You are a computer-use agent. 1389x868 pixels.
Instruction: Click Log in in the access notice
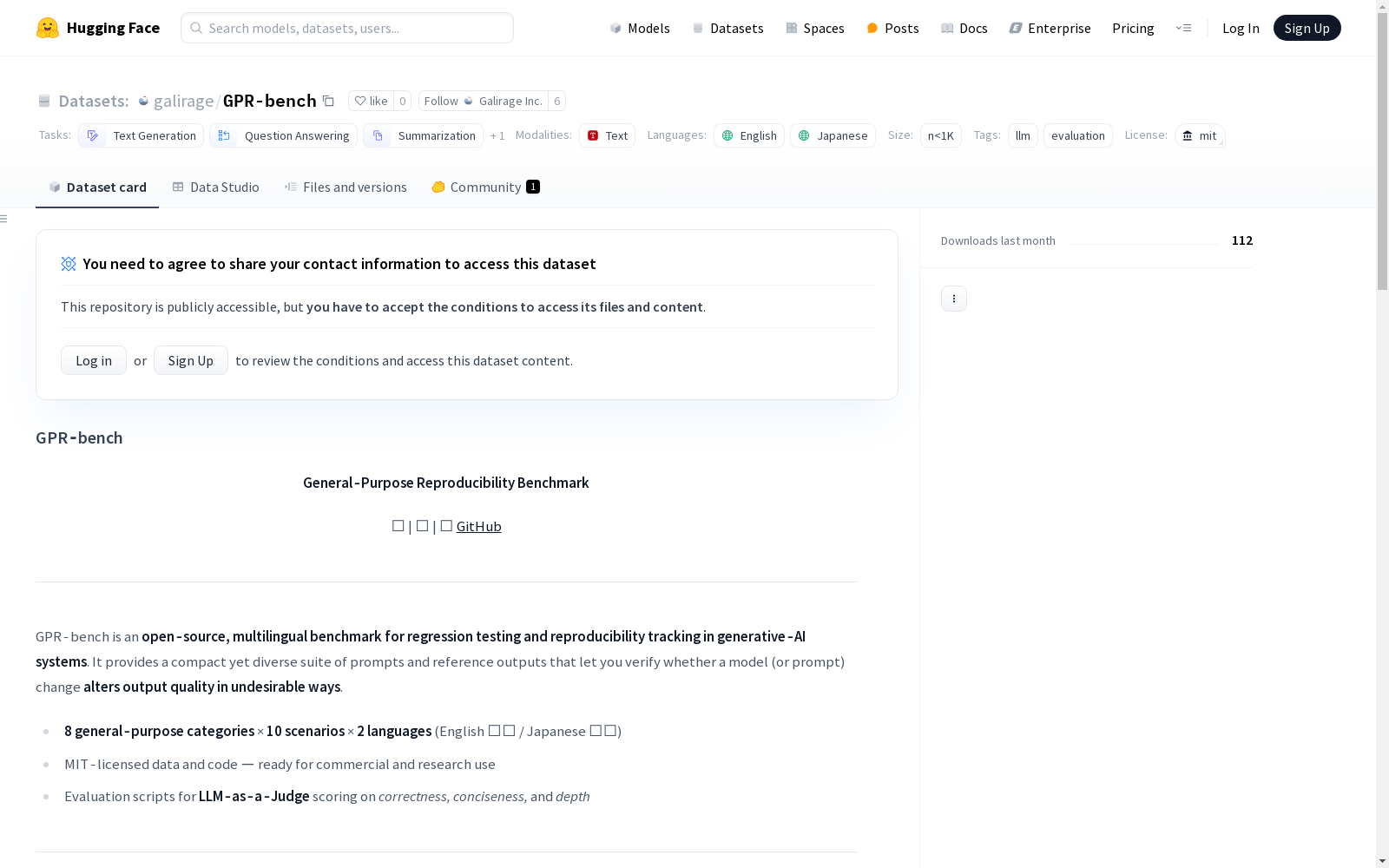coord(94,360)
